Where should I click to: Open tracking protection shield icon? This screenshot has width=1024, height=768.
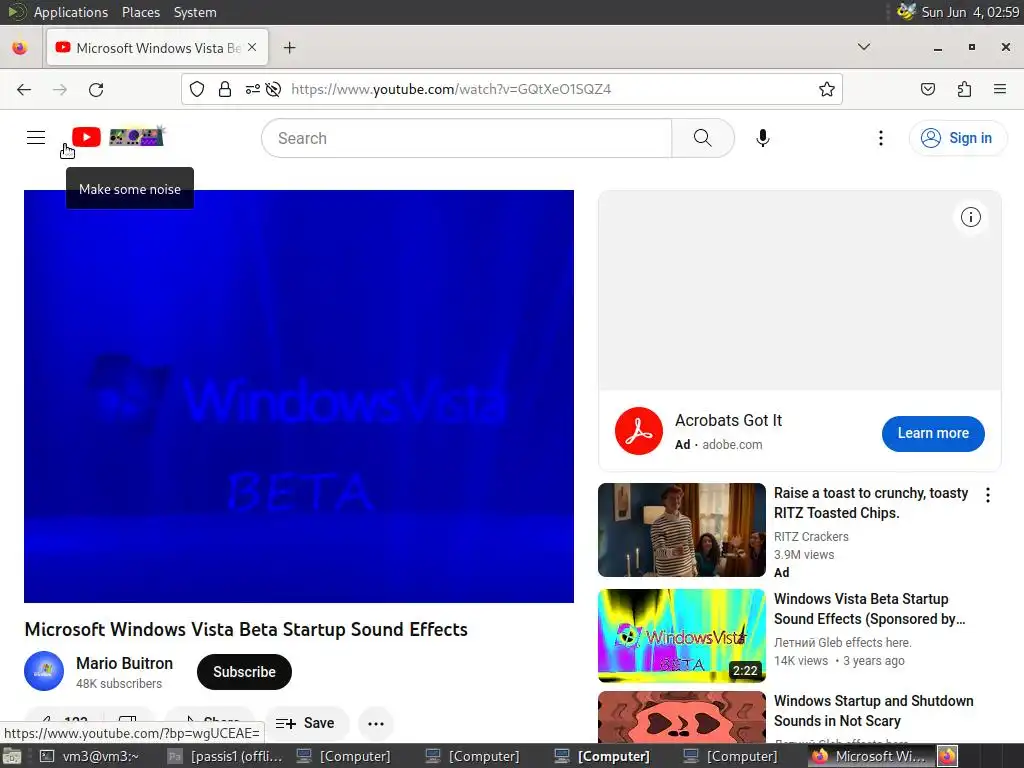point(197,89)
